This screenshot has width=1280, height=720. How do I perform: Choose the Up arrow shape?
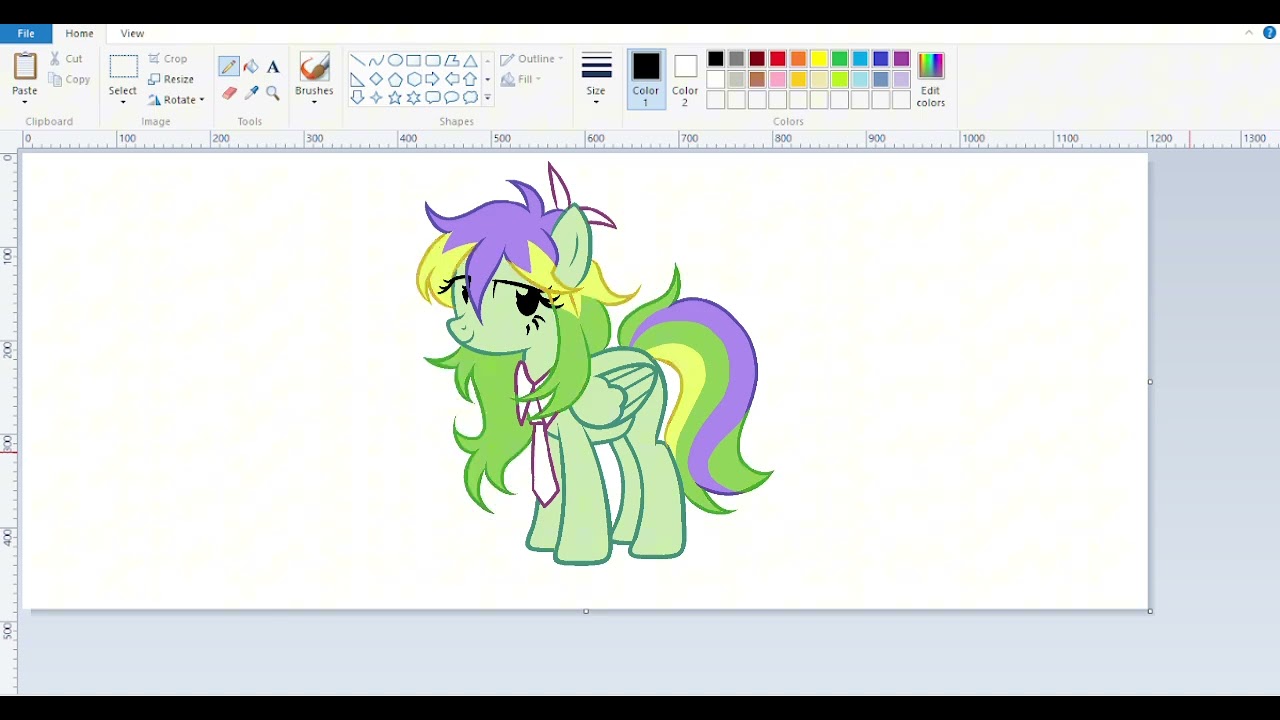(470, 79)
